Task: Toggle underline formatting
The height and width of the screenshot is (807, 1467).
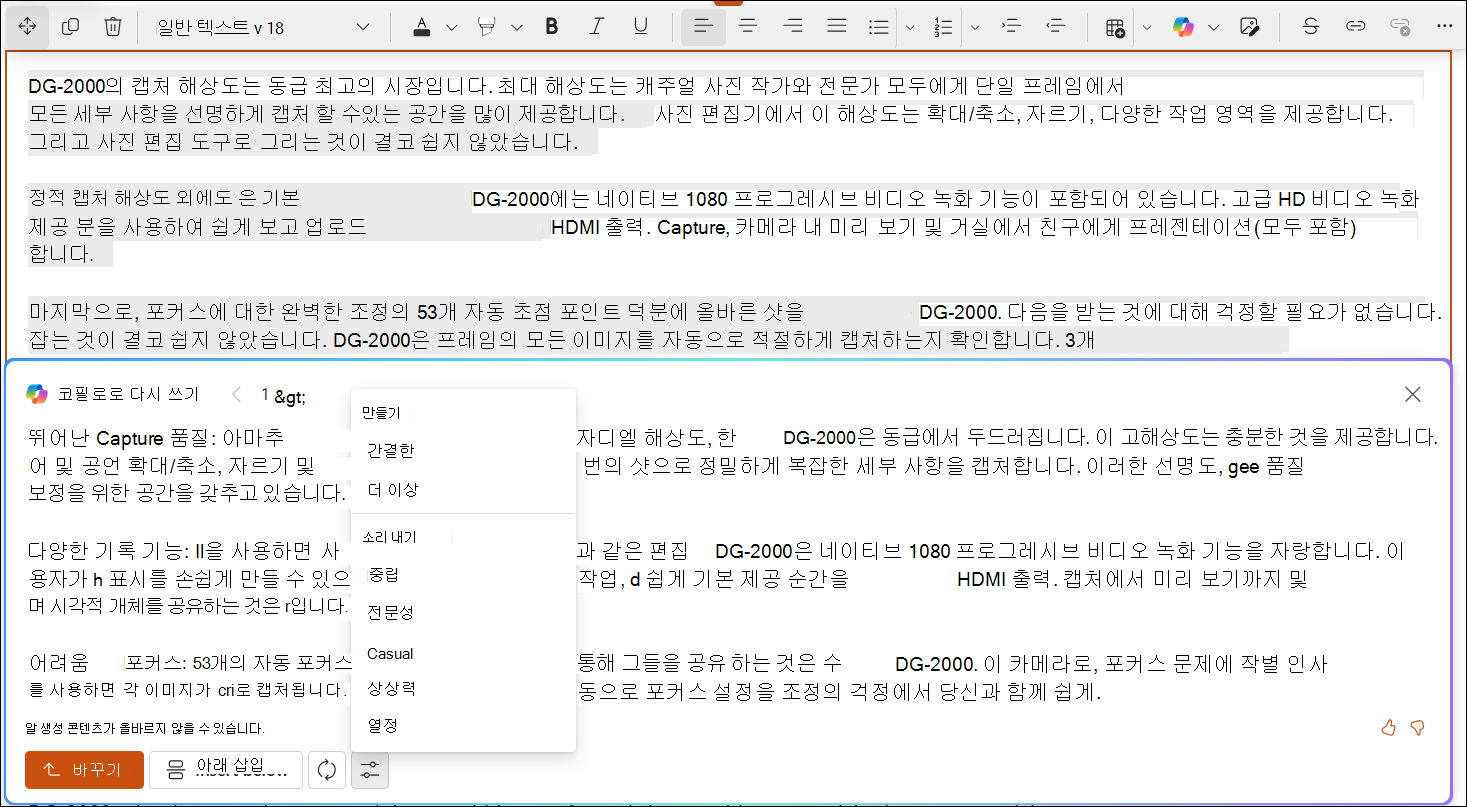Action: [x=641, y=27]
